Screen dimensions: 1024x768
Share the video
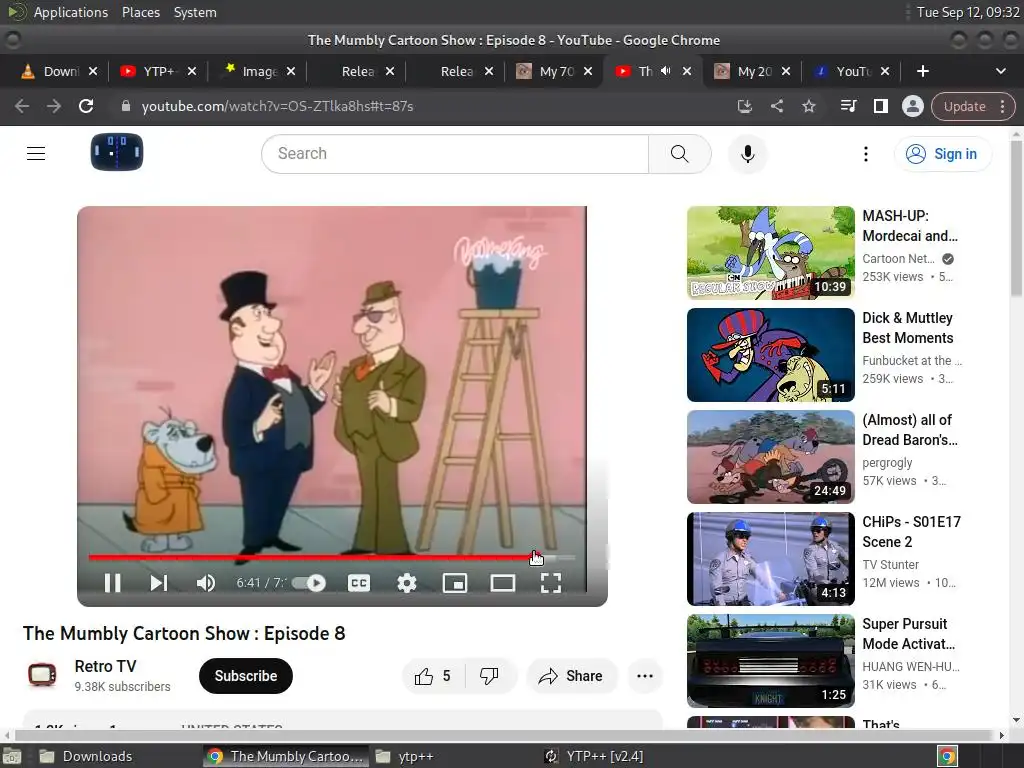point(571,676)
